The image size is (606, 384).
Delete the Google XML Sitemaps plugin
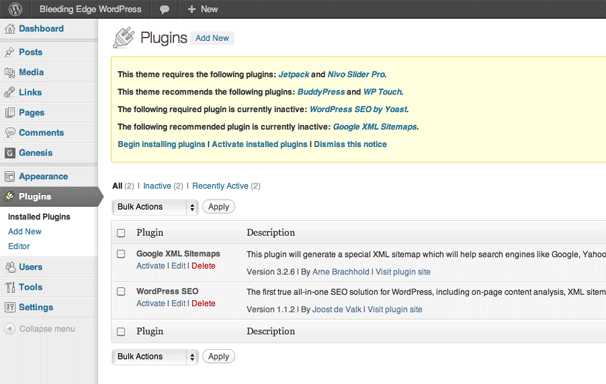pyautogui.click(x=203, y=266)
